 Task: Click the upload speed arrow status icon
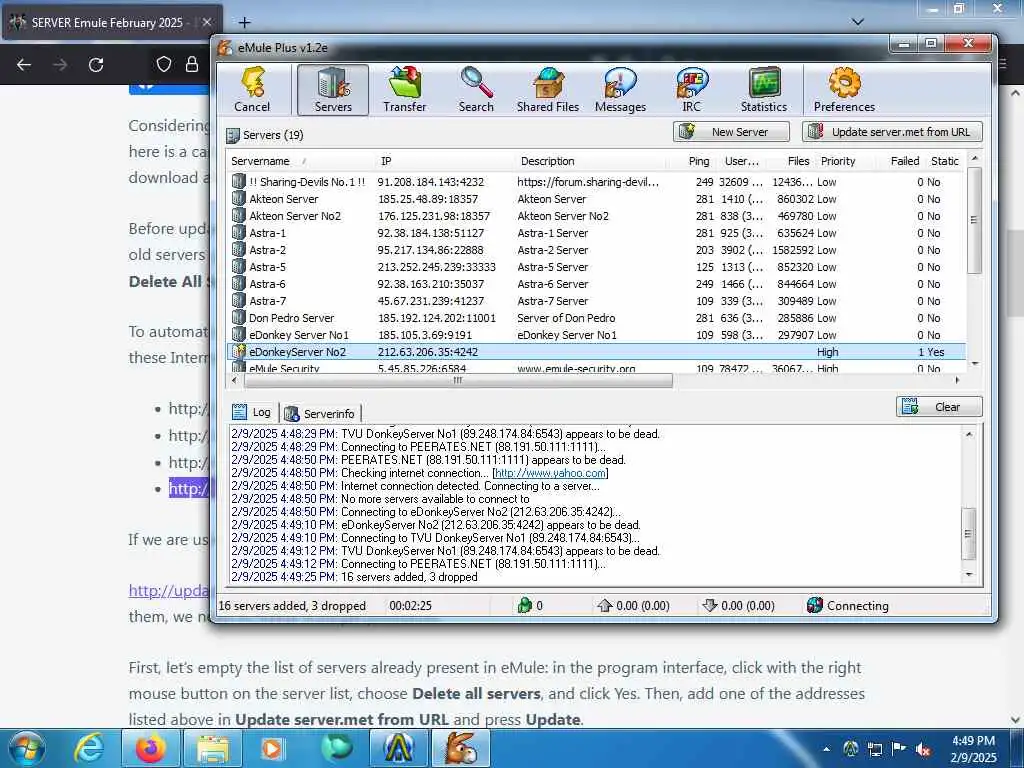[604, 605]
